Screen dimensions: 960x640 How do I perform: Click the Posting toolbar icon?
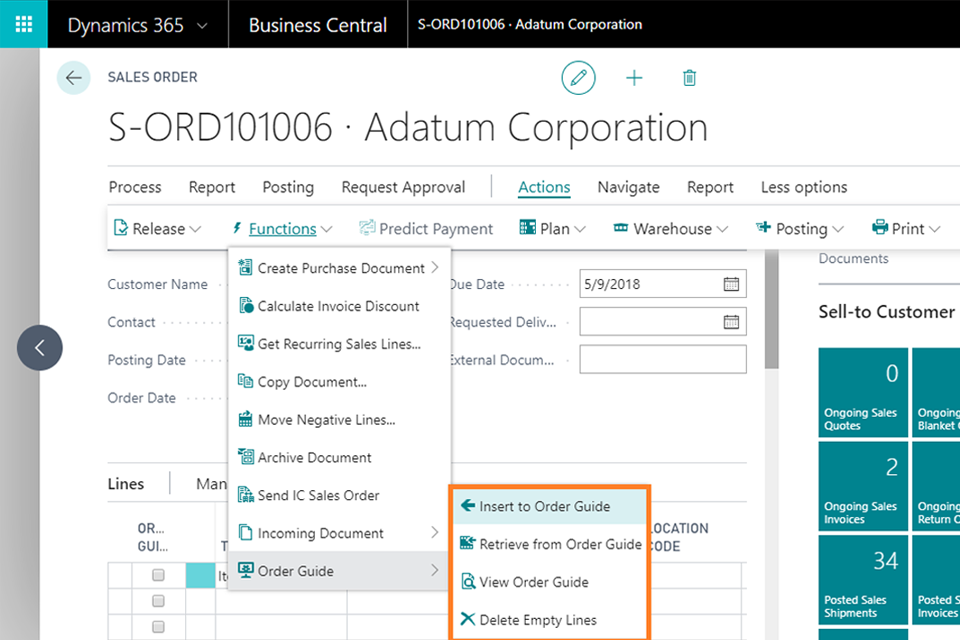[x=763, y=228]
